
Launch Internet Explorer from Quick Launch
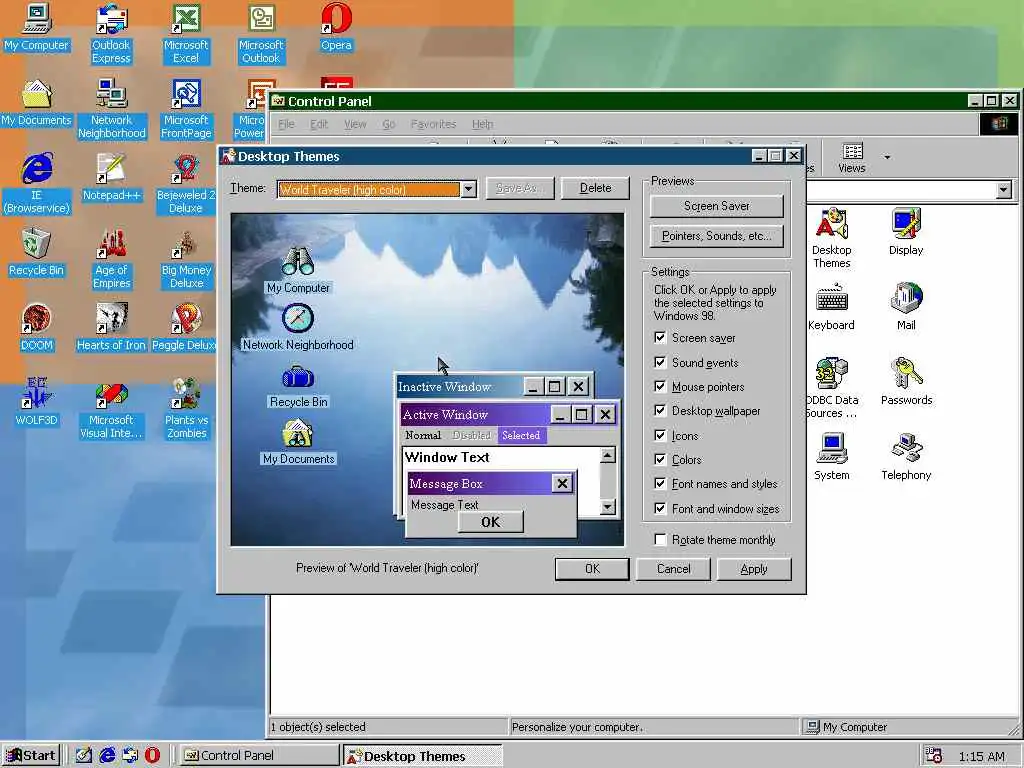(x=107, y=756)
